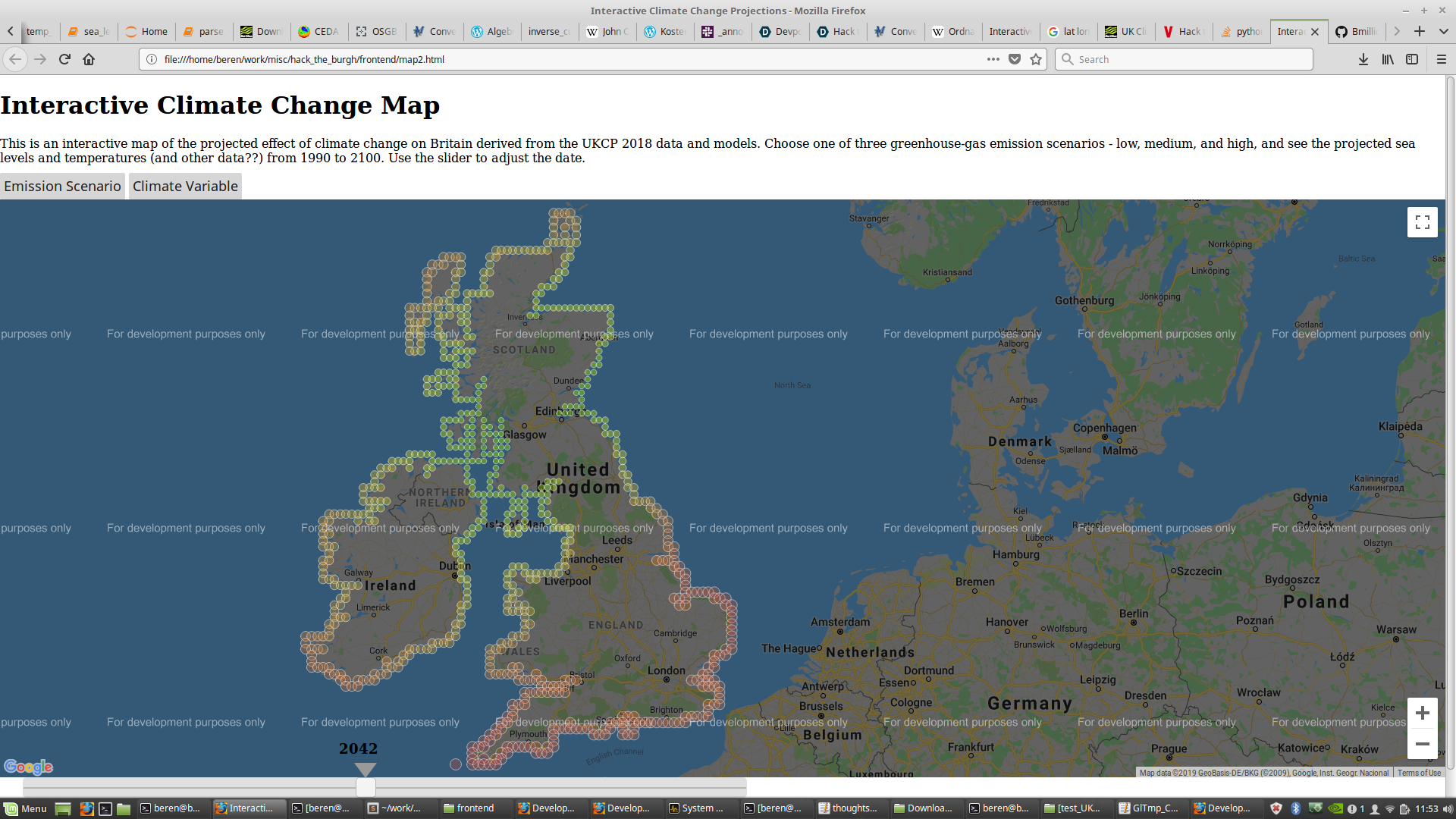The height and width of the screenshot is (819, 1456).
Task: Open Firefox downloads panel
Action: click(1363, 59)
